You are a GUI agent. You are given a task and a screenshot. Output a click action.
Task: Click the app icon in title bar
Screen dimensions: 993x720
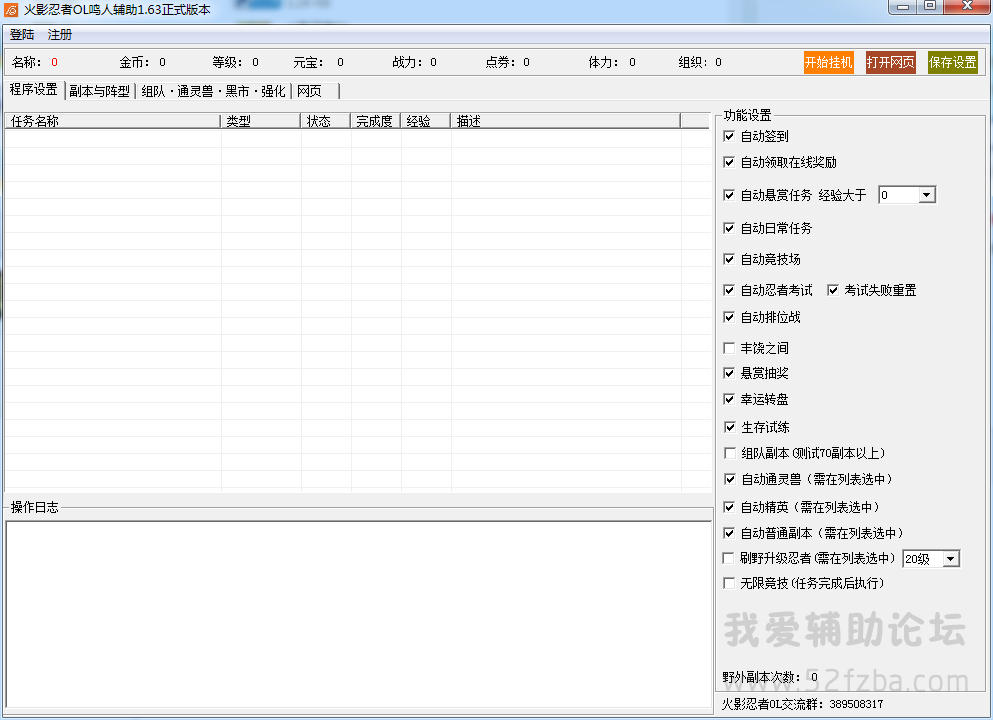(11, 9)
